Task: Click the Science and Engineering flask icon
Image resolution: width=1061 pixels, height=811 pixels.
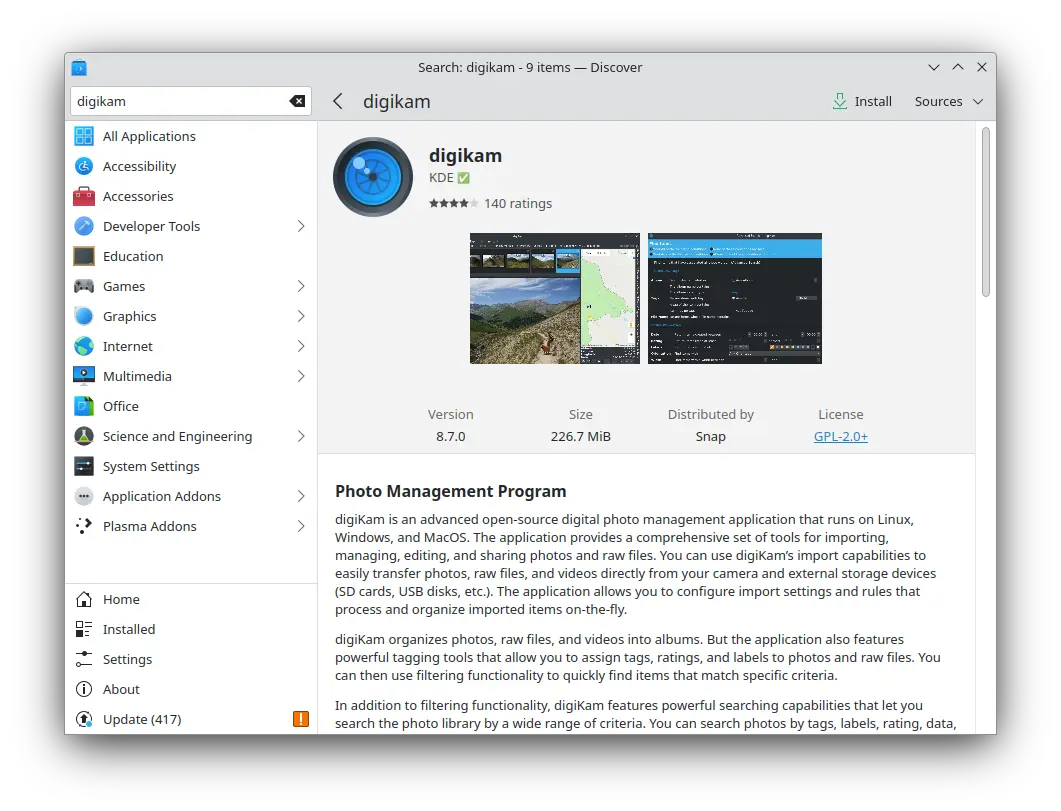Action: click(x=84, y=436)
